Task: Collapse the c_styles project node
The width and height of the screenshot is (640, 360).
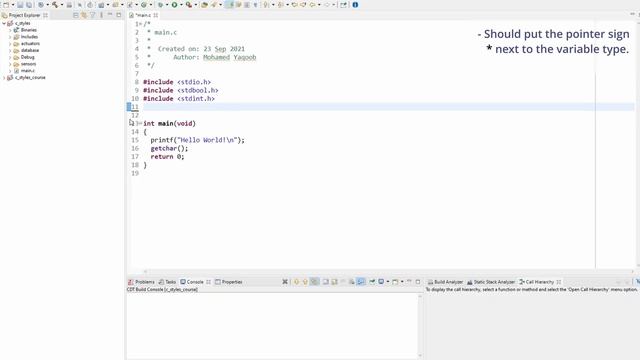Action: click(4, 24)
